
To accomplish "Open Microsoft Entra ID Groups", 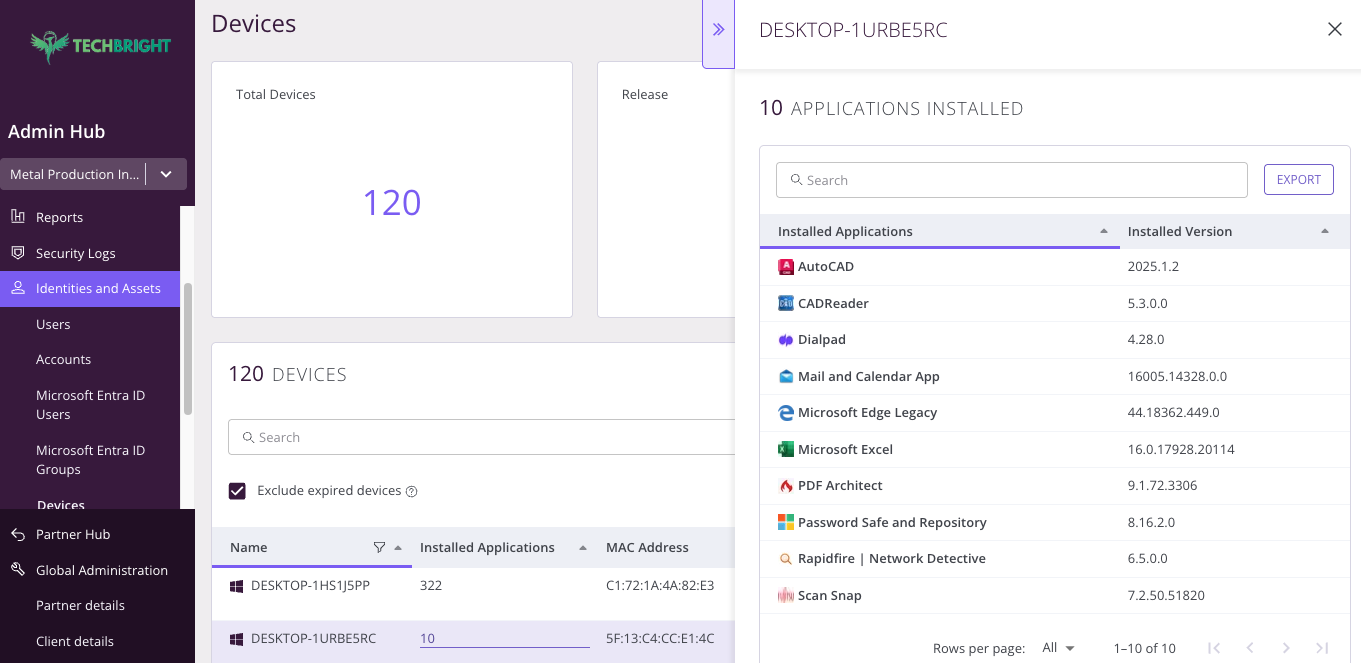I will (90, 460).
